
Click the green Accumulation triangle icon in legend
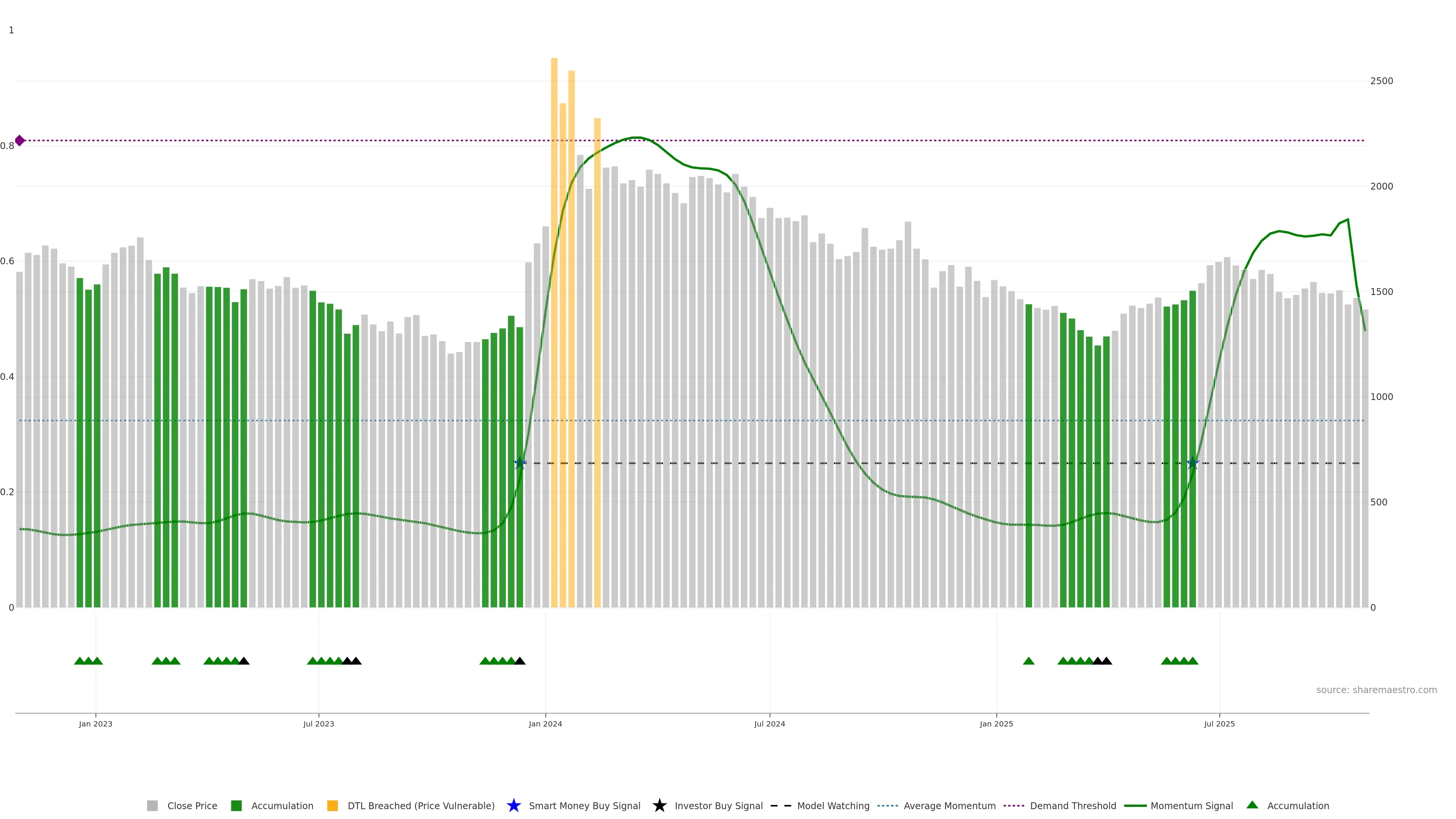[x=1252, y=805]
